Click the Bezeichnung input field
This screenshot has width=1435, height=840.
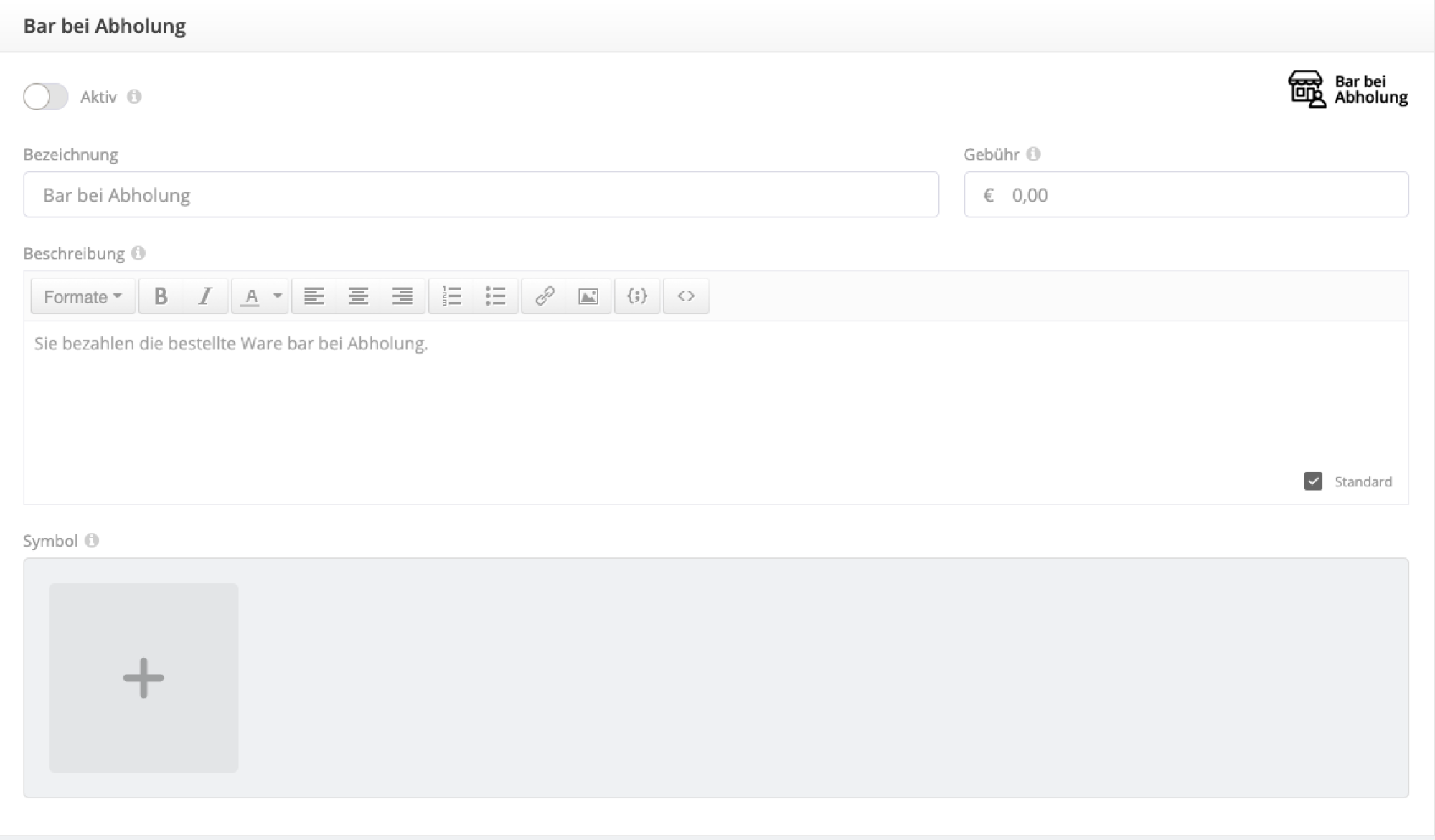tap(481, 194)
